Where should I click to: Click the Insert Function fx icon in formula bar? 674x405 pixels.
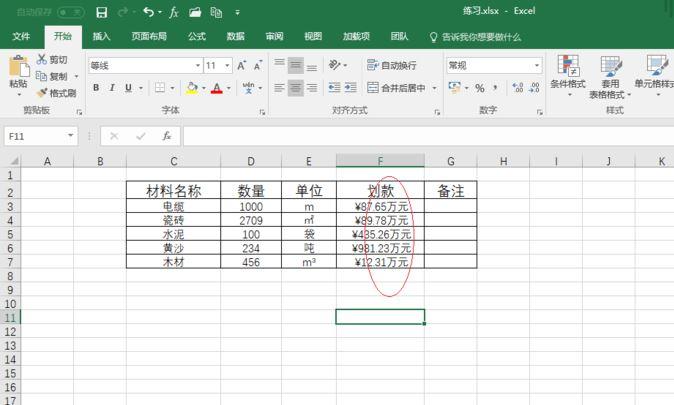point(166,136)
